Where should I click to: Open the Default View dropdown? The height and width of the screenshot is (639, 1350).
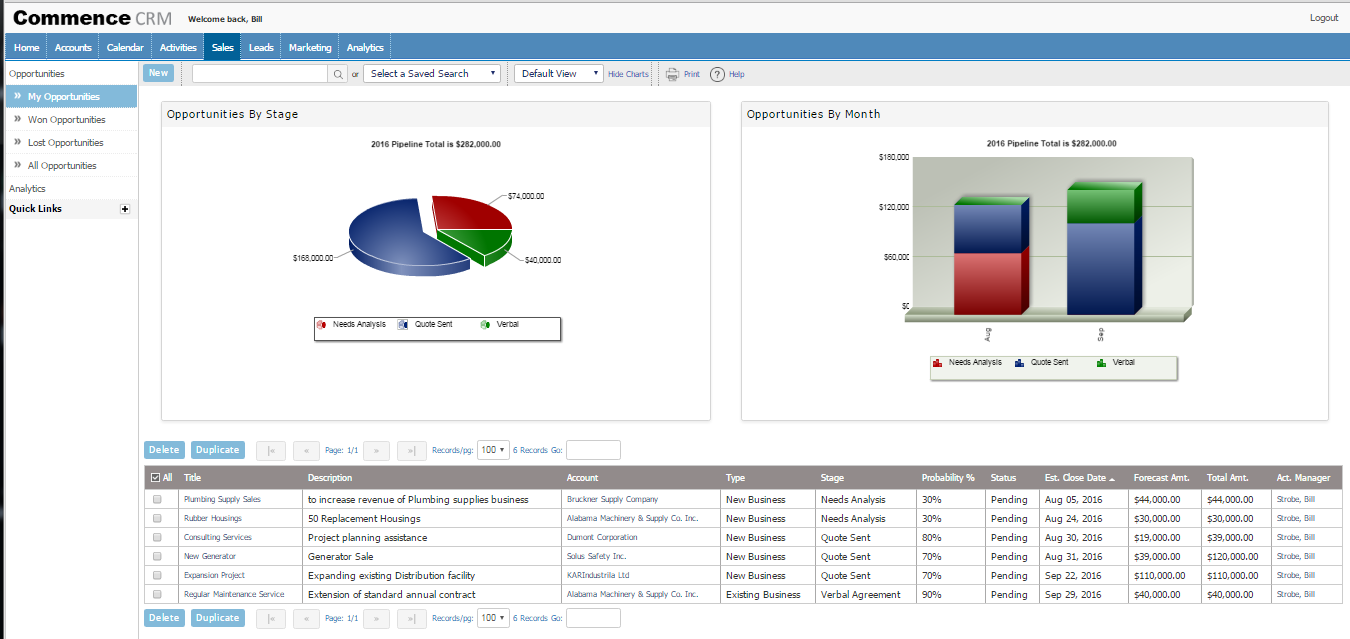click(559, 74)
